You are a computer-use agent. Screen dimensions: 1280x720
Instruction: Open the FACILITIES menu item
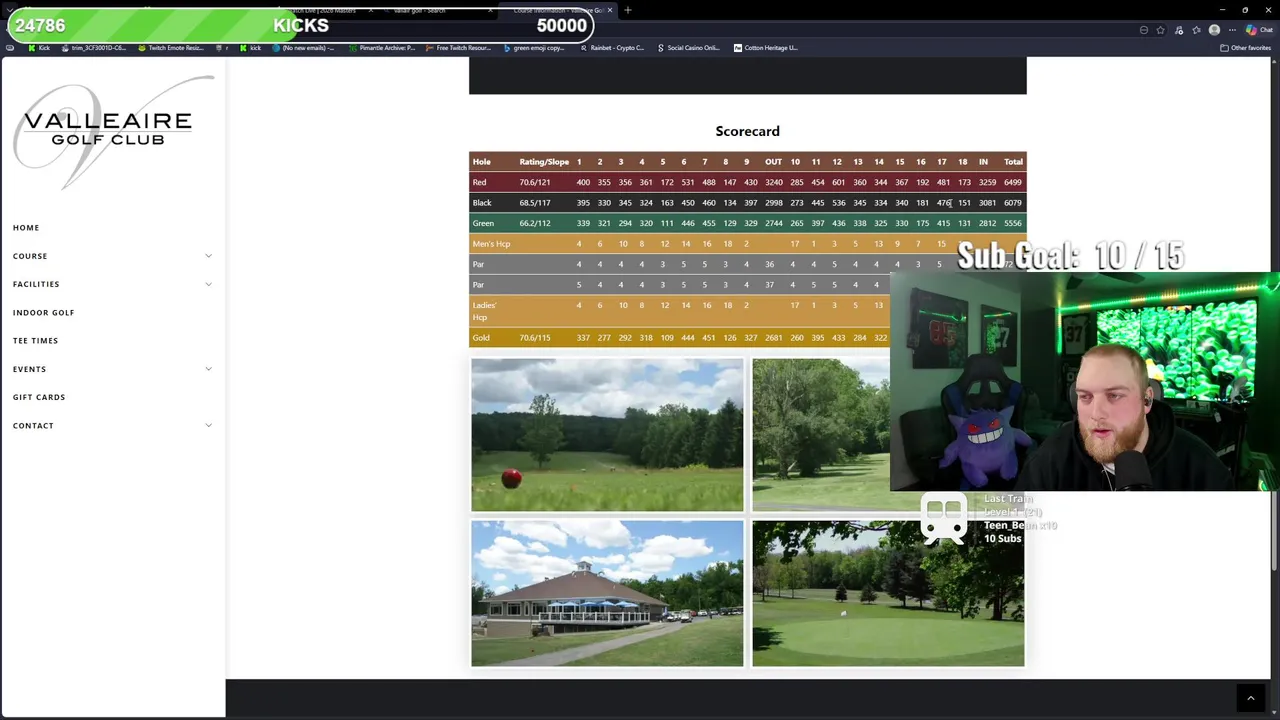point(36,284)
